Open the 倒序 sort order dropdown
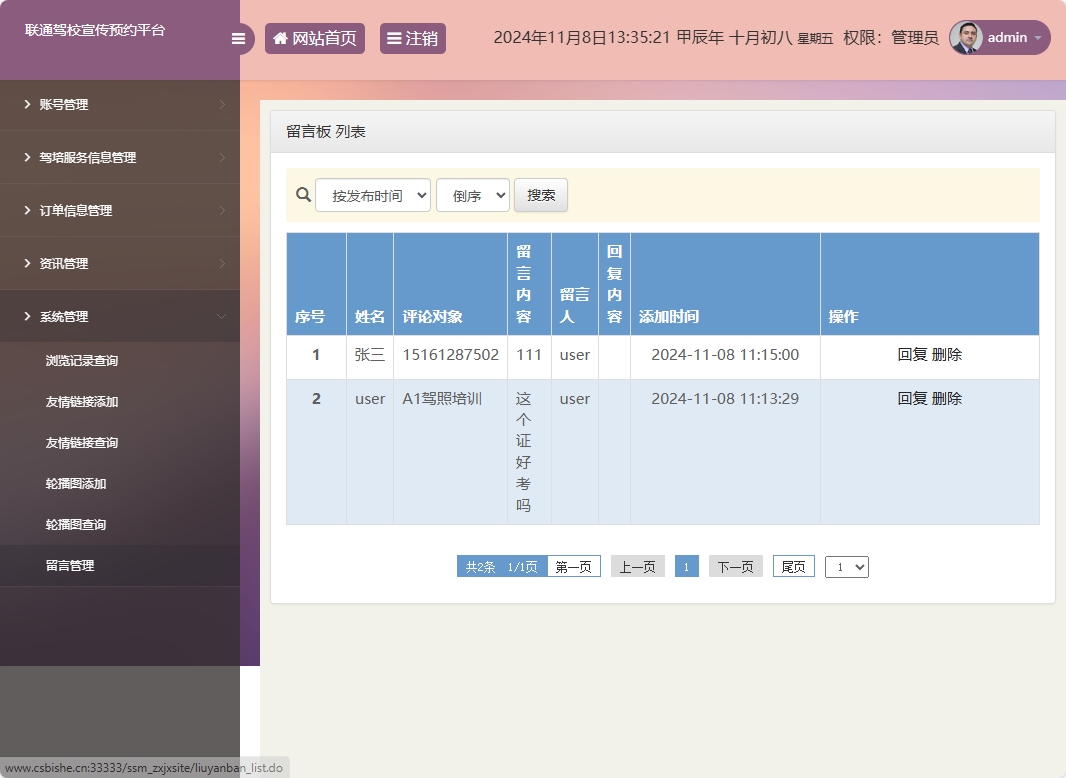This screenshot has width=1066, height=778. point(472,195)
